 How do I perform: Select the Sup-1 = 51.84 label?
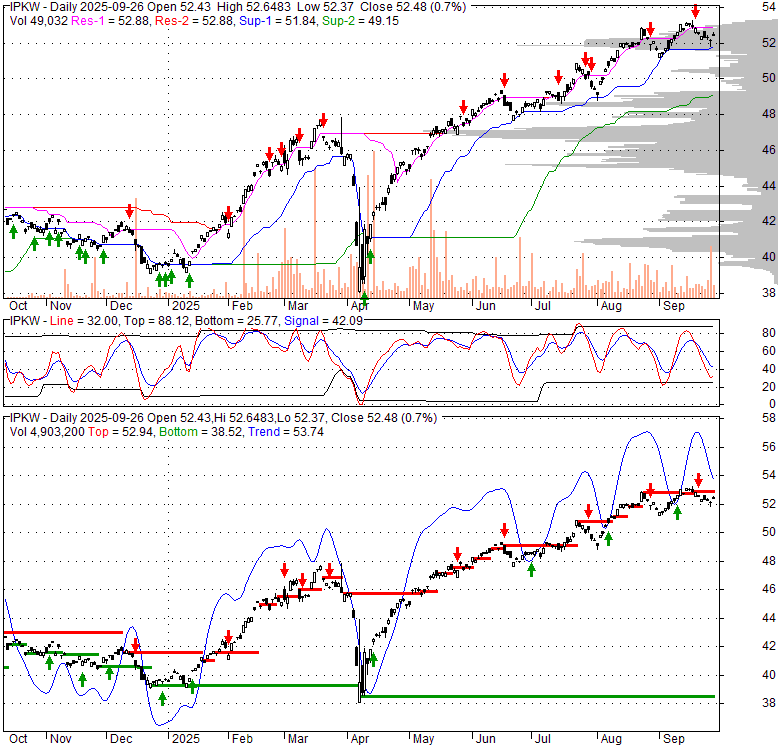(278, 21)
